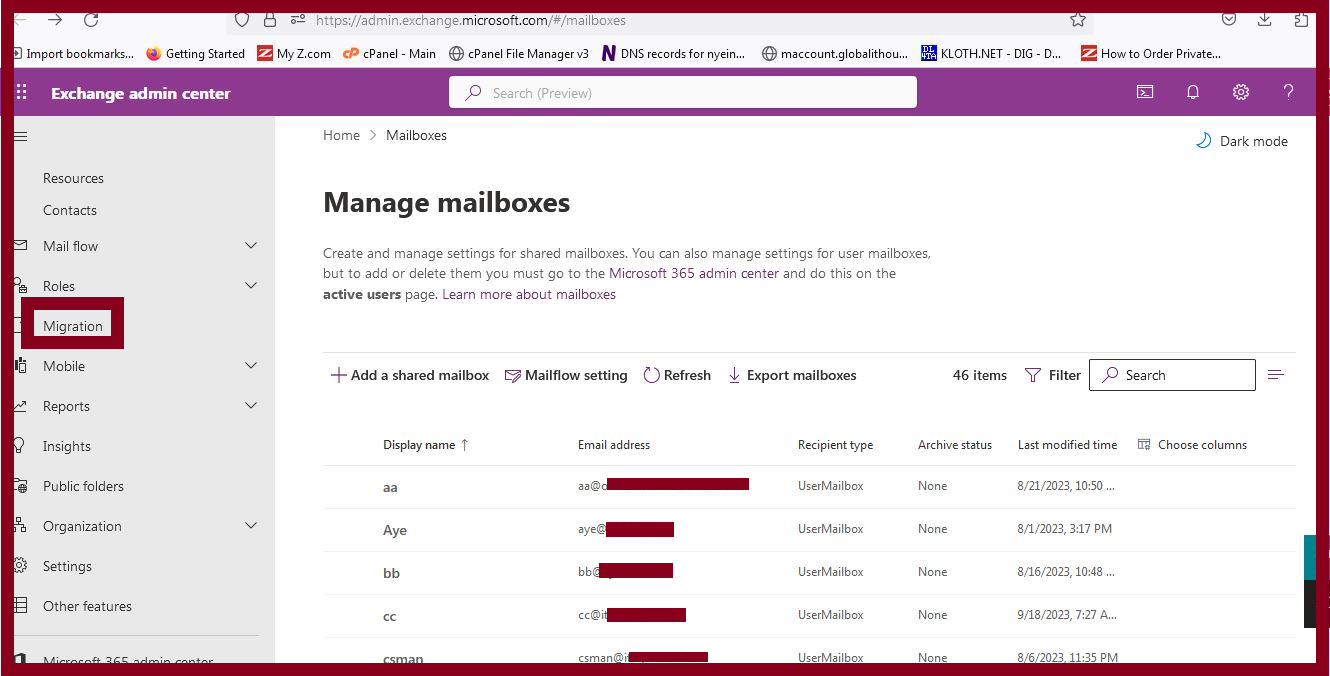Open the cPanel - Main bookmark
1330x676 pixels.
pyautogui.click(x=389, y=54)
